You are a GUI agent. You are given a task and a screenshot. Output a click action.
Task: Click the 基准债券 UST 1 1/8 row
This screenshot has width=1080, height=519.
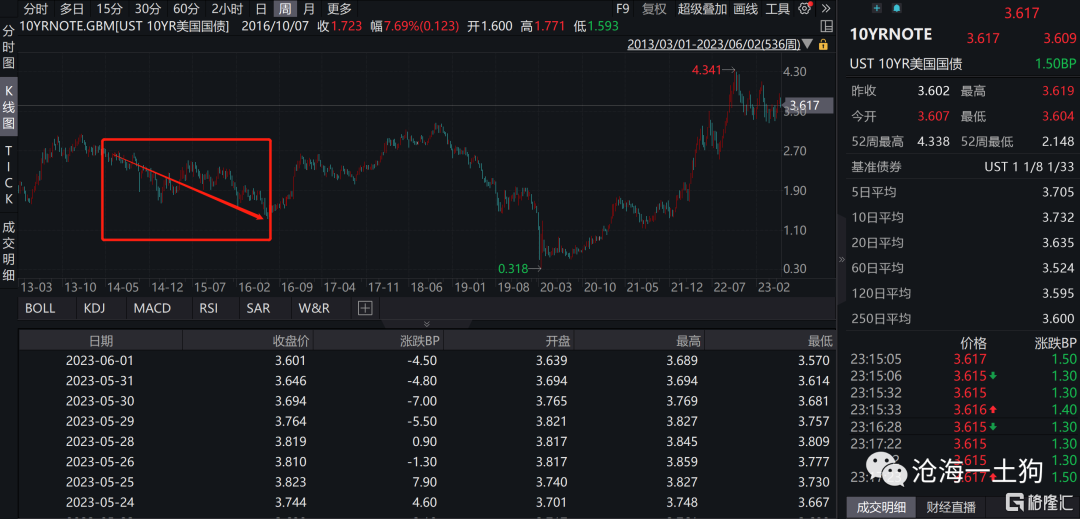pos(962,167)
